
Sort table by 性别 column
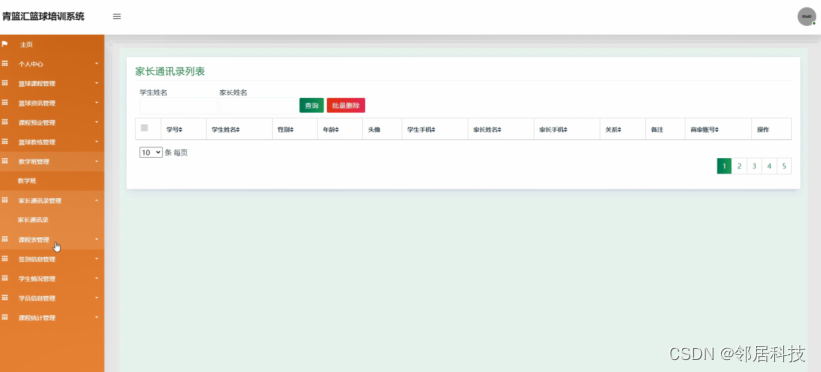pos(292,129)
